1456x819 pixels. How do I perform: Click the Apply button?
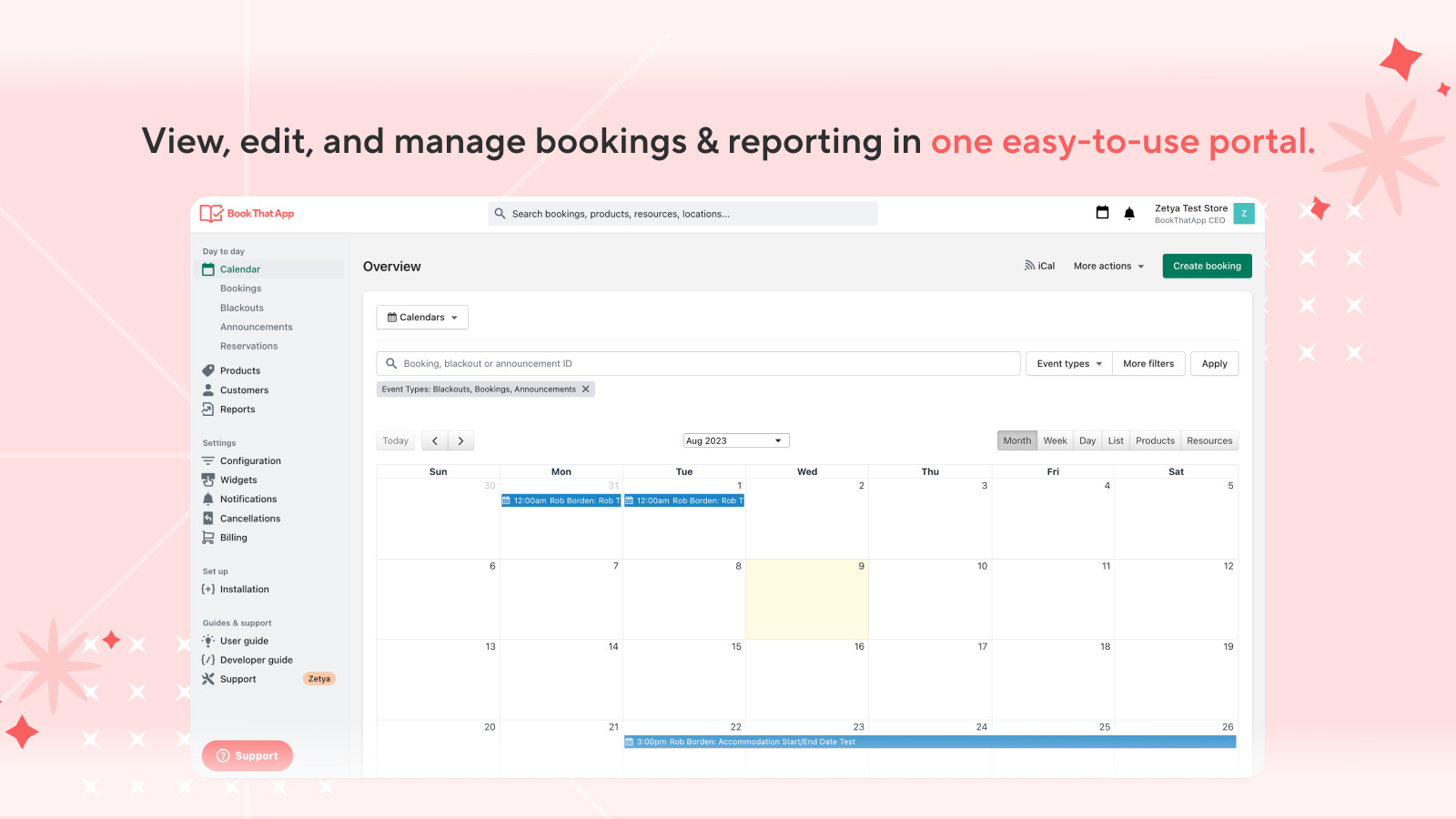[x=1214, y=364]
